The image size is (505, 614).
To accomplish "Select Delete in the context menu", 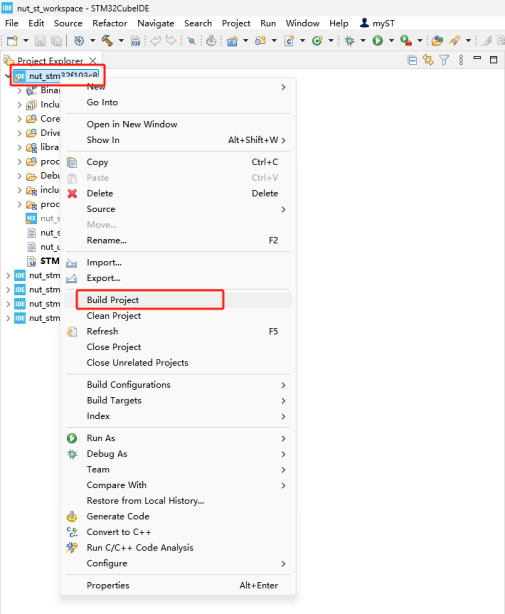I will point(178,193).
